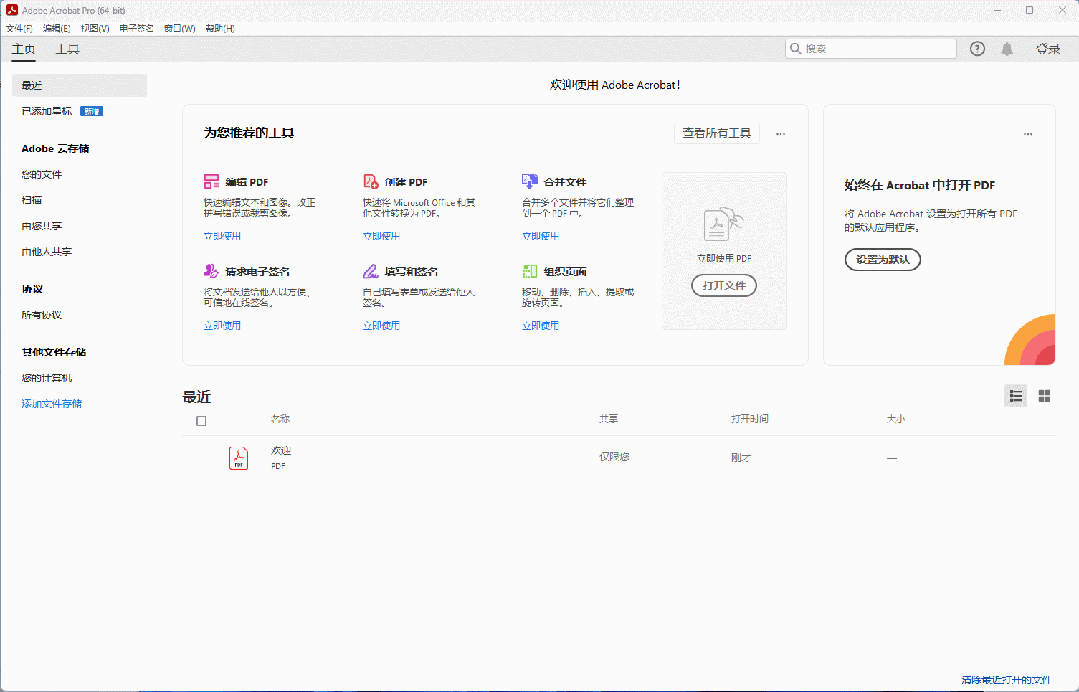Image resolution: width=1079 pixels, height=692 pixels.
Task: Click the 共享 column header
Action: (608, 418)
